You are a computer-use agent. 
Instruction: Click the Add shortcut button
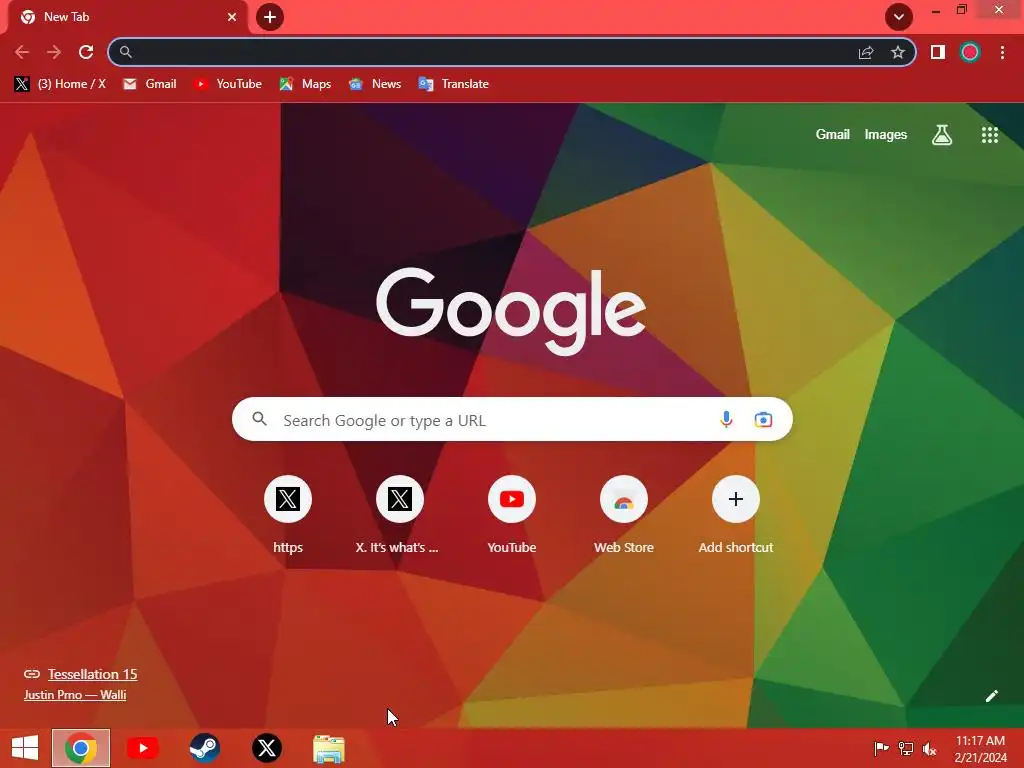coord(736,515)
